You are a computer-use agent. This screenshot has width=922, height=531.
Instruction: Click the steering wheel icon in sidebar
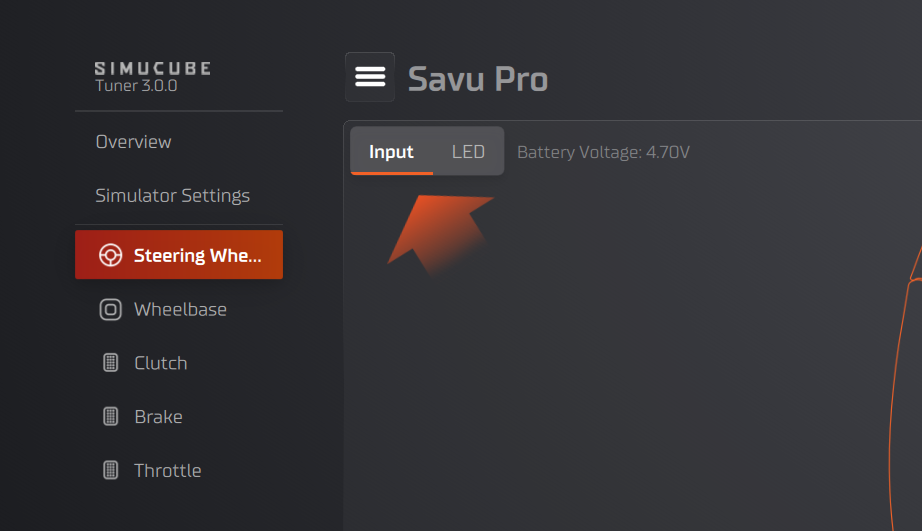(110, 255)
